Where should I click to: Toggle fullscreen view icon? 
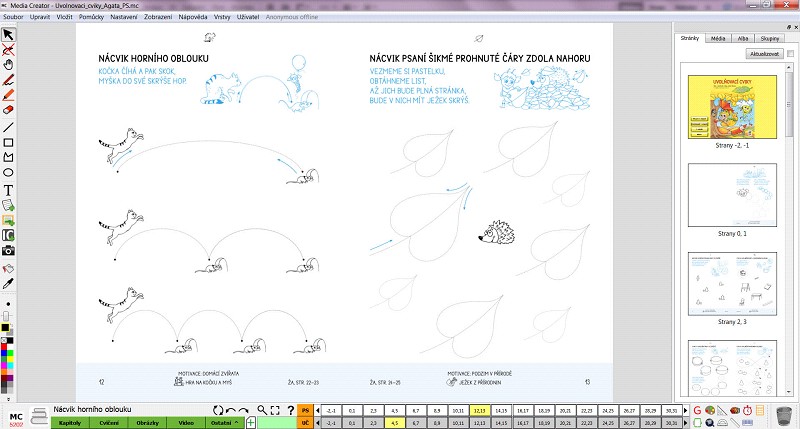pyautogui.click(x=276, y=410)
